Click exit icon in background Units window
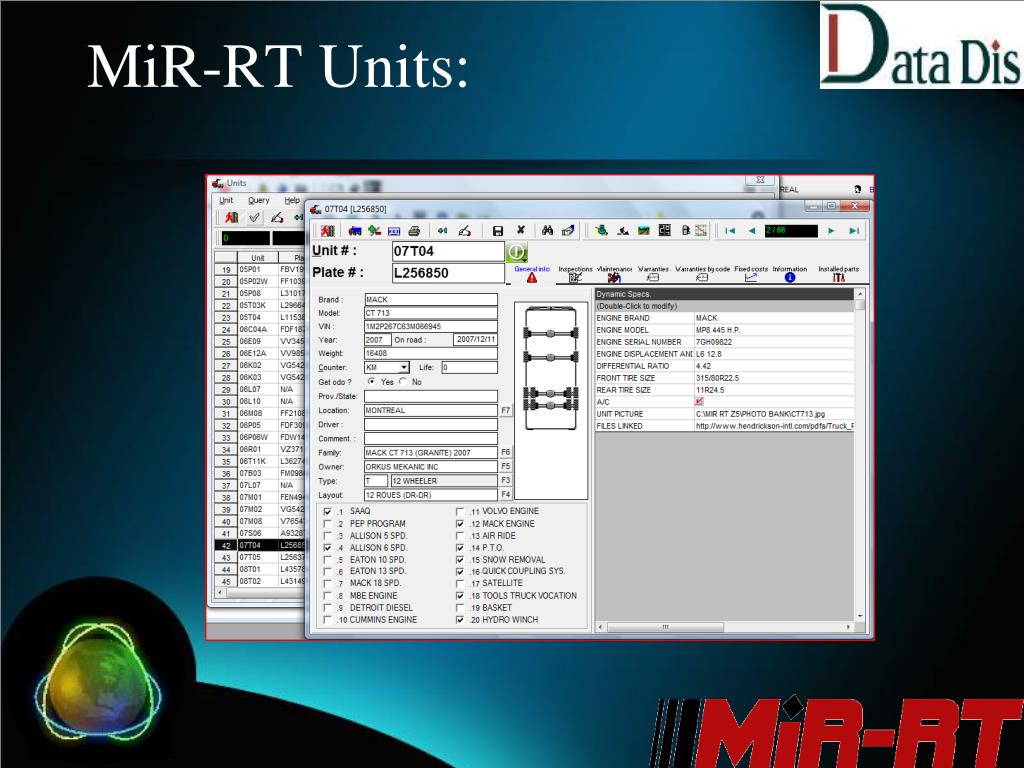This screenshot has width=1024, height=768. coord(232,217)
